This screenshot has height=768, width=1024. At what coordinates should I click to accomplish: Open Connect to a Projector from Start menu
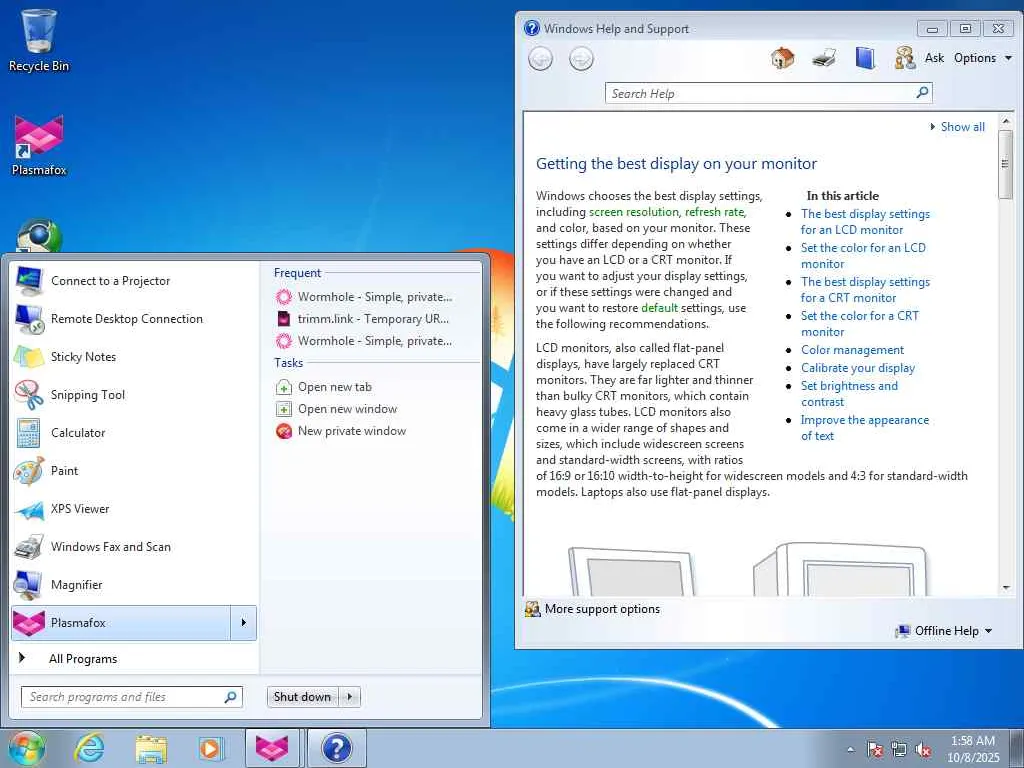coord(134,281)
